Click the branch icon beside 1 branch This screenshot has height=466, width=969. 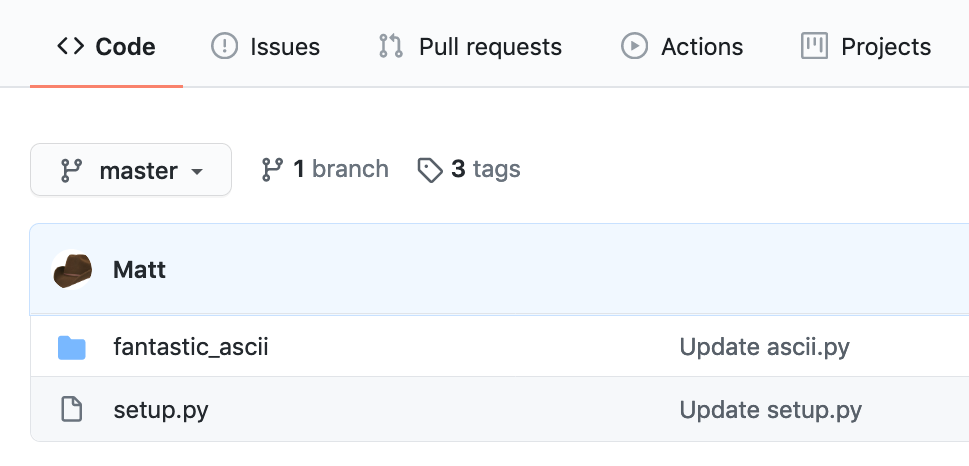click(272, 170)
